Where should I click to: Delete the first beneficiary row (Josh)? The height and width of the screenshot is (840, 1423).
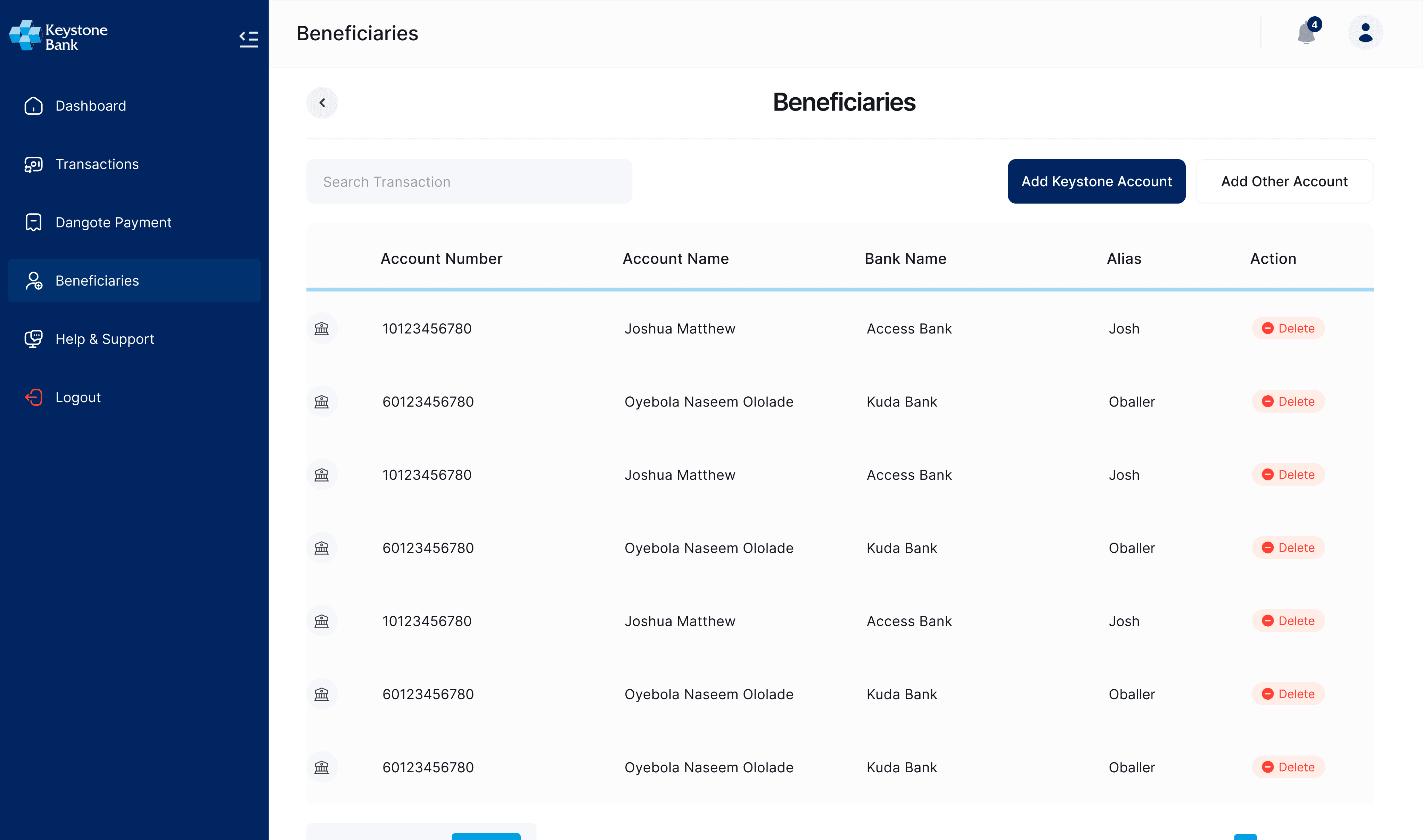click(1288, 328)
